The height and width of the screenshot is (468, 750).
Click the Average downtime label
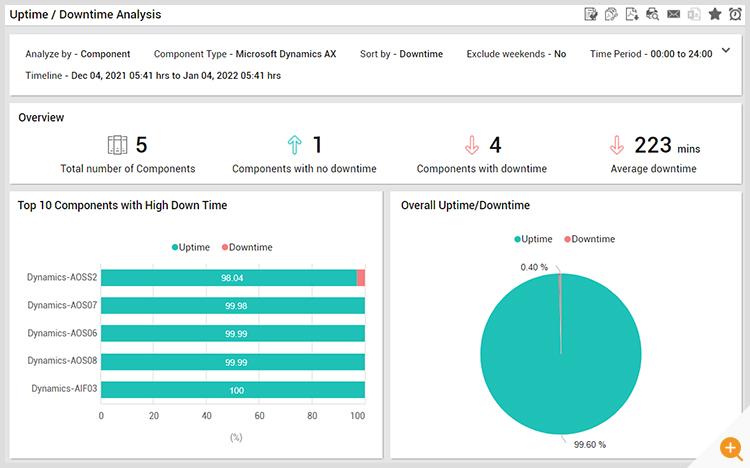(653, 169)
